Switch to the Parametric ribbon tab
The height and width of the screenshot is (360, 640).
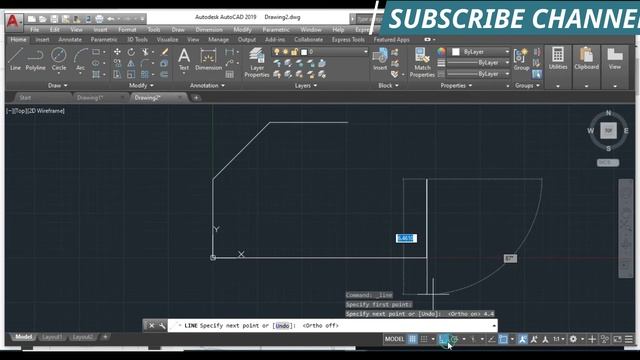click(104, 40)
